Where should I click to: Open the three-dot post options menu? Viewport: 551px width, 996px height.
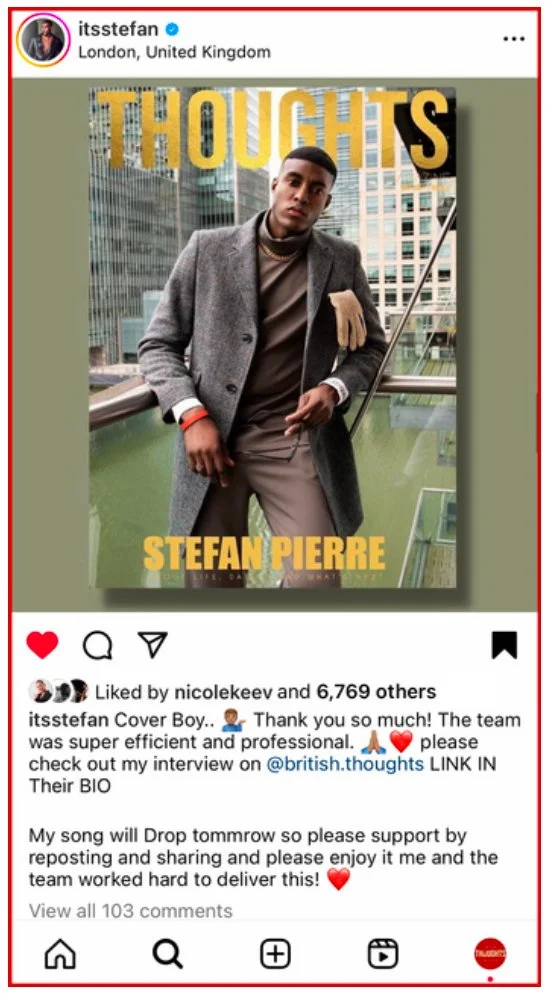tap(514, 39)
